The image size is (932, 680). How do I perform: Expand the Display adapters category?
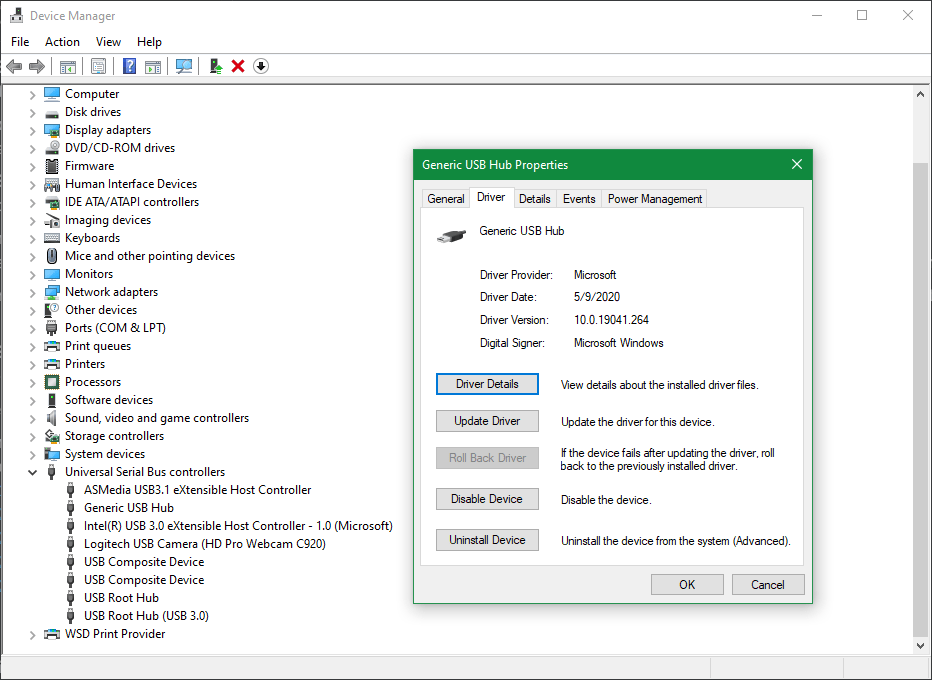pyautogui.click(x=32, y=129)
